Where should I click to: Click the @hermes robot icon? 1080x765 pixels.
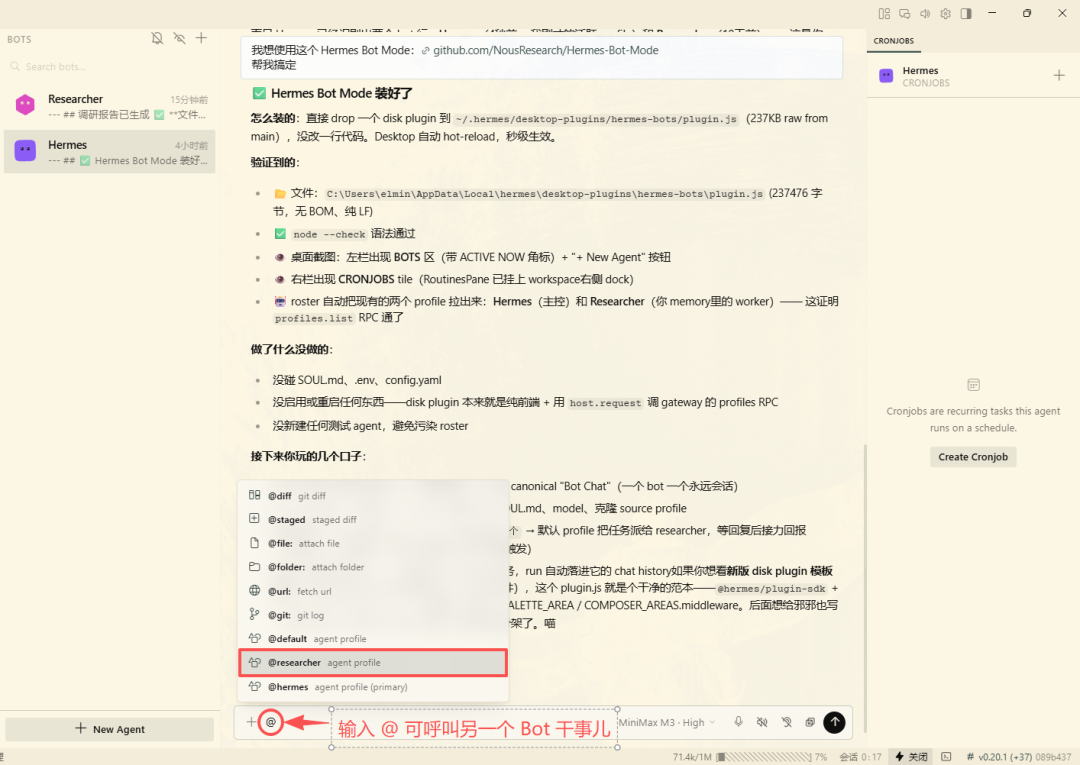(254, 686)
